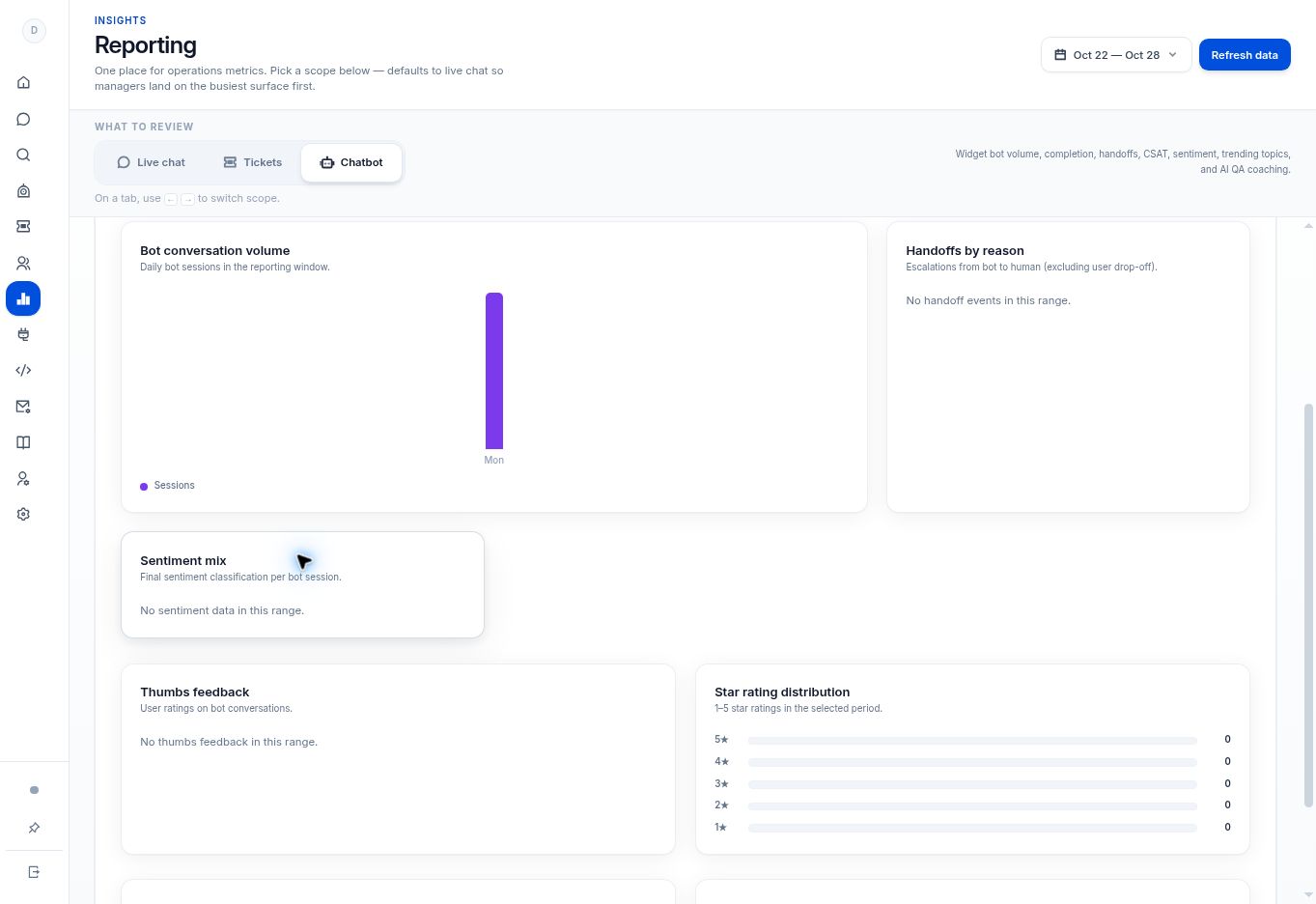
Task: Click "No sentiment data in this range." text
Action: (x=222, y=610)
